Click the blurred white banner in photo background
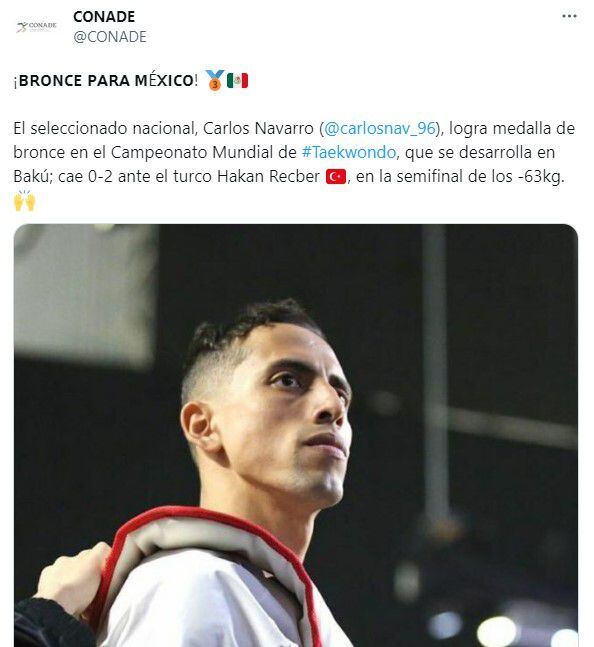 click(x=85, y=295)
